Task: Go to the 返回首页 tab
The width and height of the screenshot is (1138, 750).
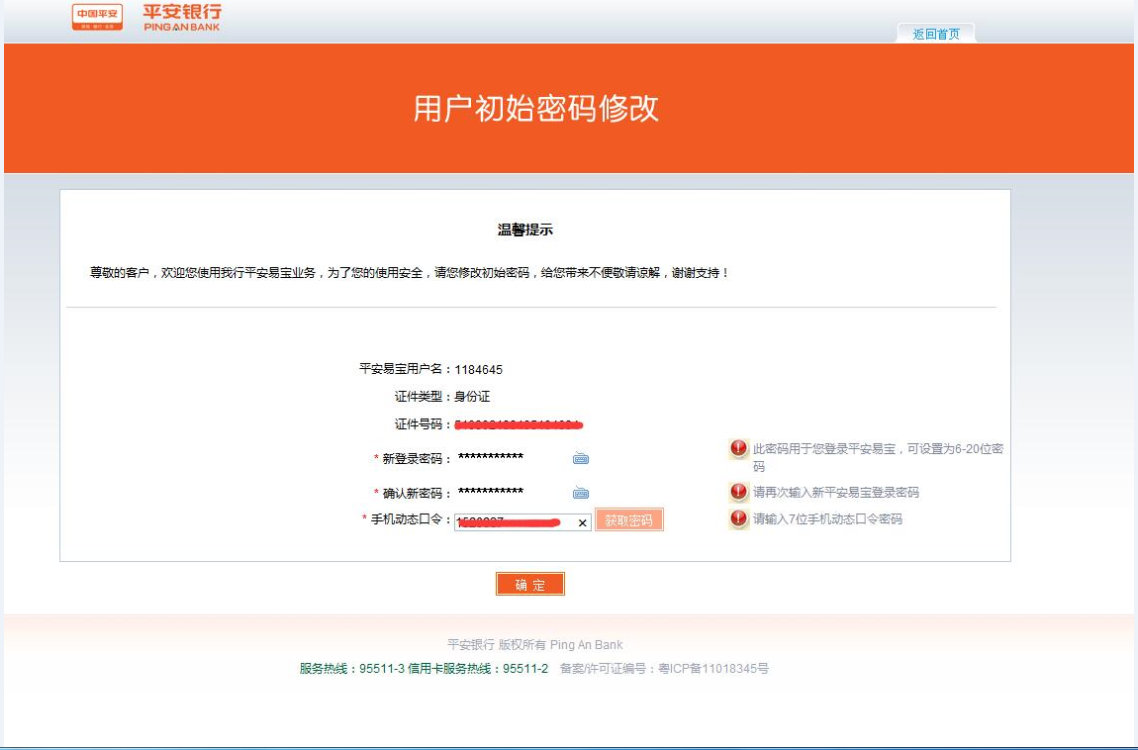Action: [x=936, y=33]
